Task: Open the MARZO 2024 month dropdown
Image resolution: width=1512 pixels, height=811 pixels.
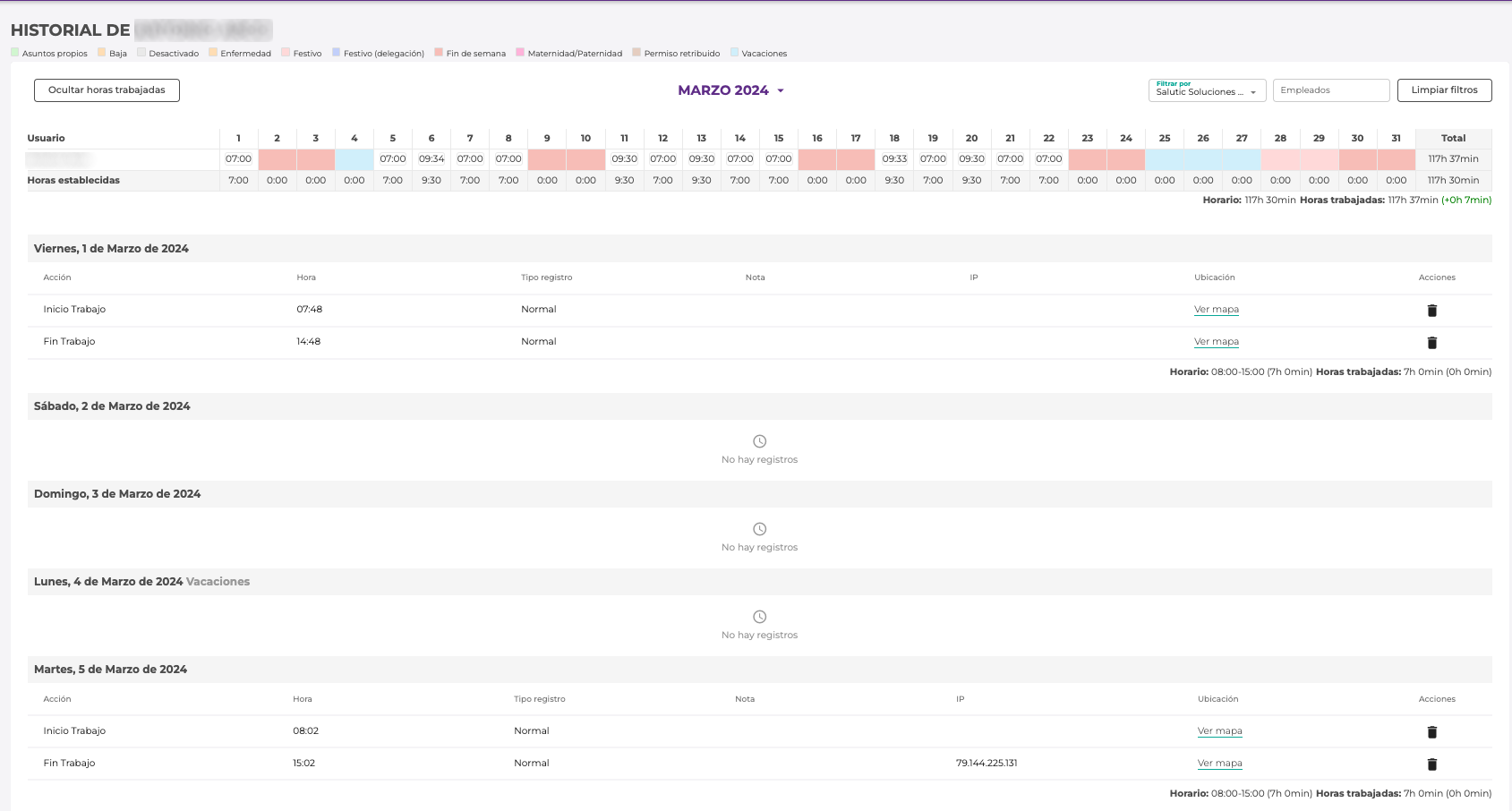Action: [x=730, y=90]
